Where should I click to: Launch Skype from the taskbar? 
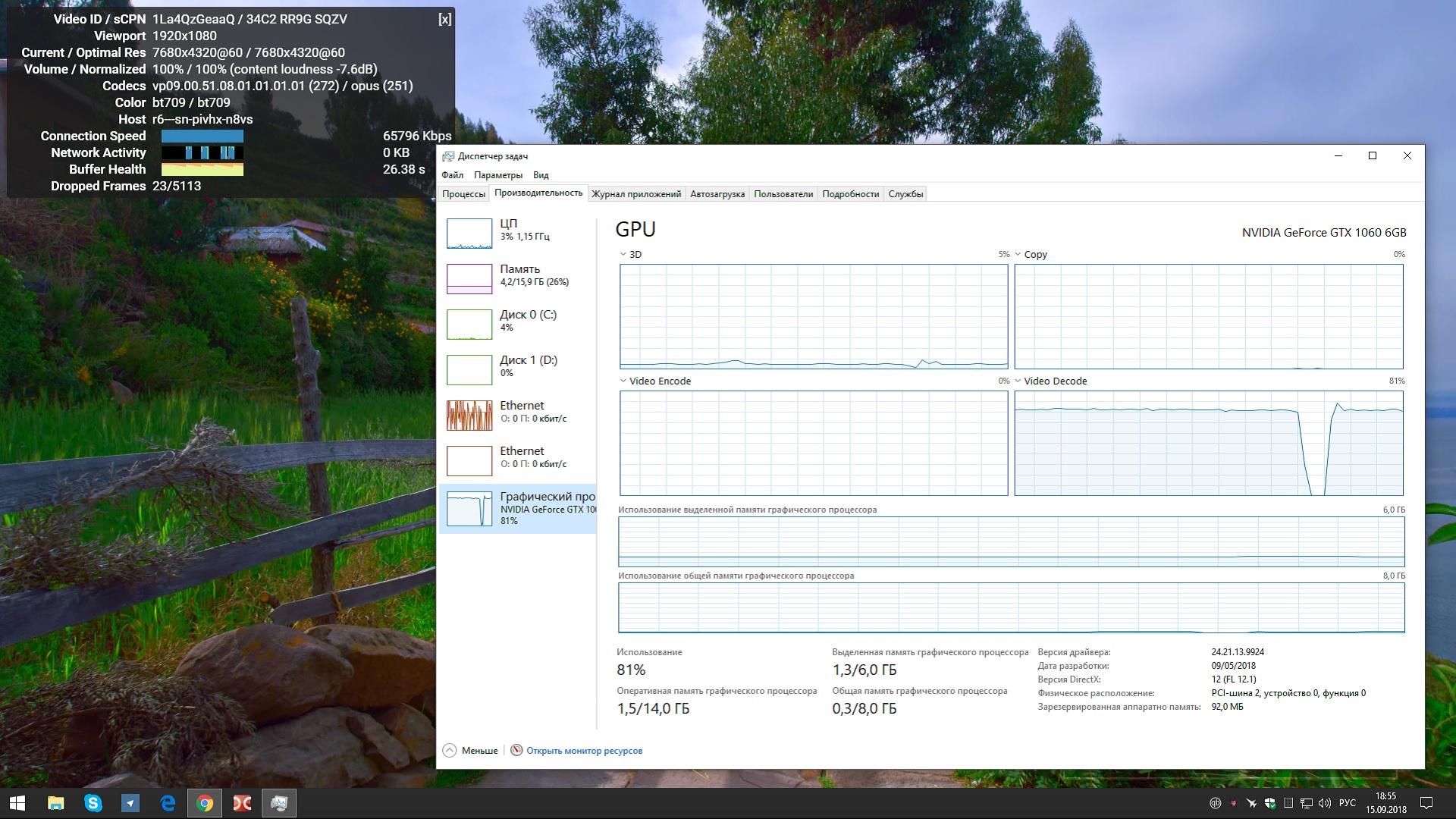(x=93, y=803)
